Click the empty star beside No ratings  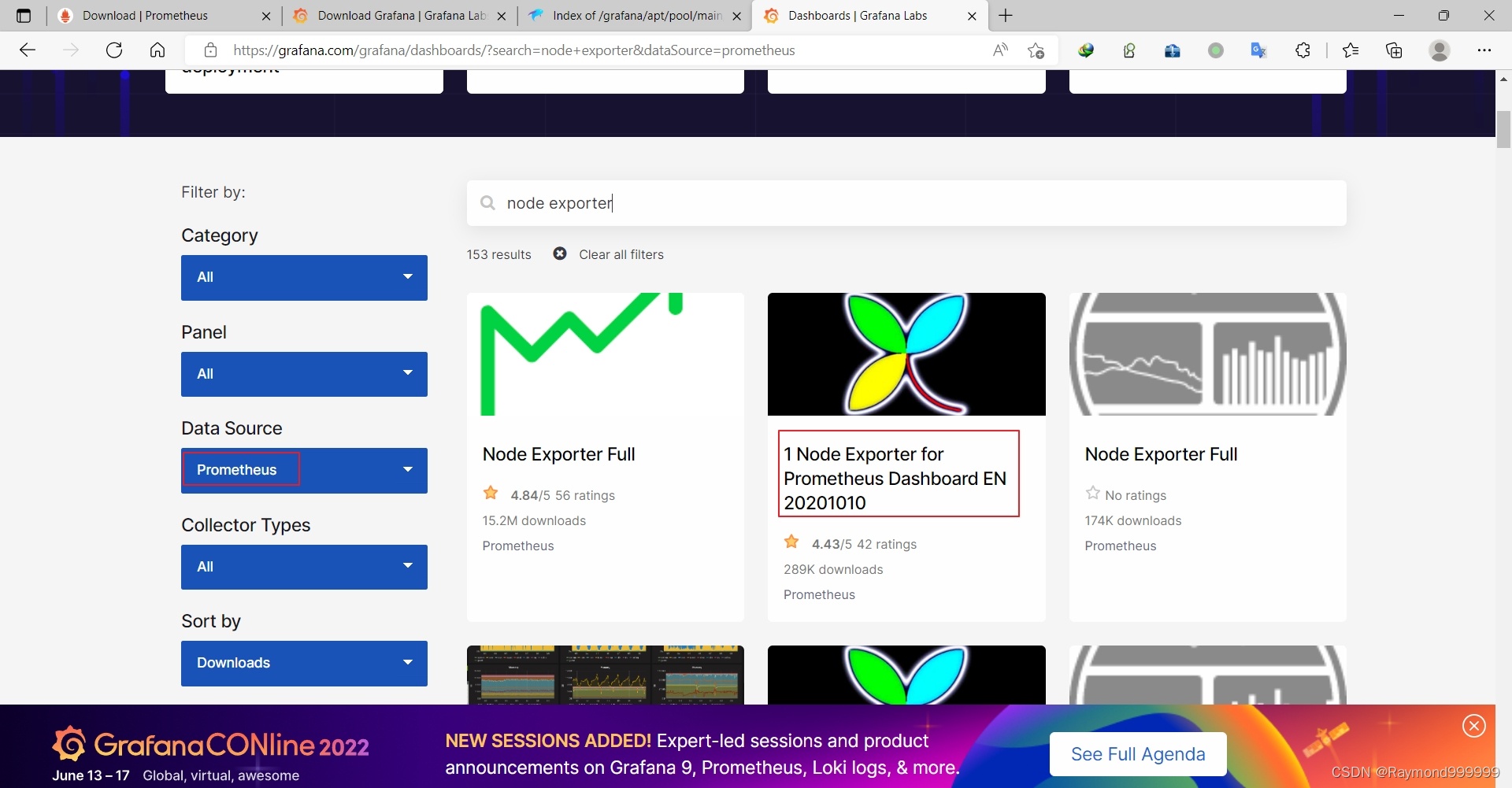pos(1092,494)
